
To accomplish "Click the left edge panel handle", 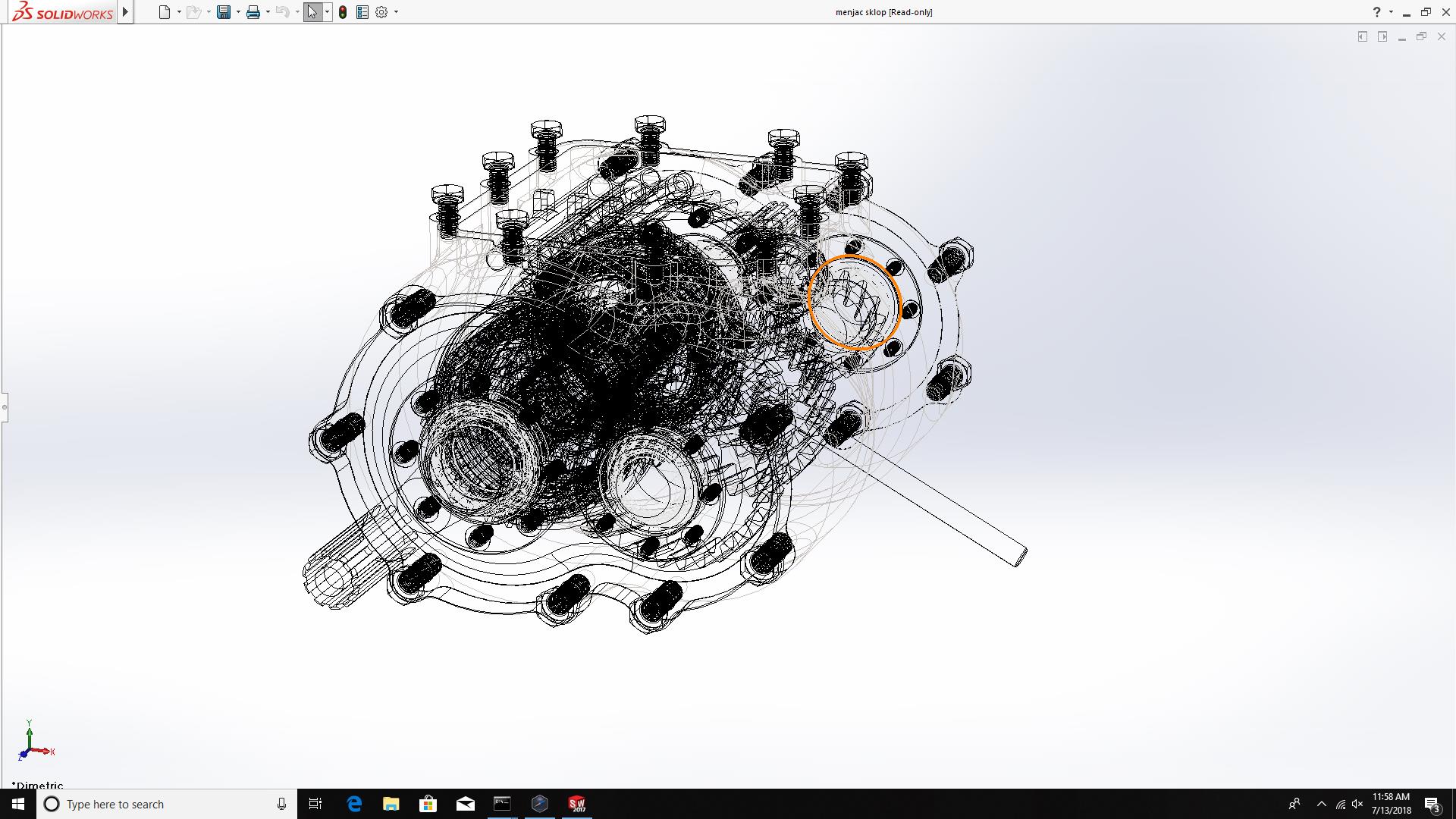I will 4,407.
